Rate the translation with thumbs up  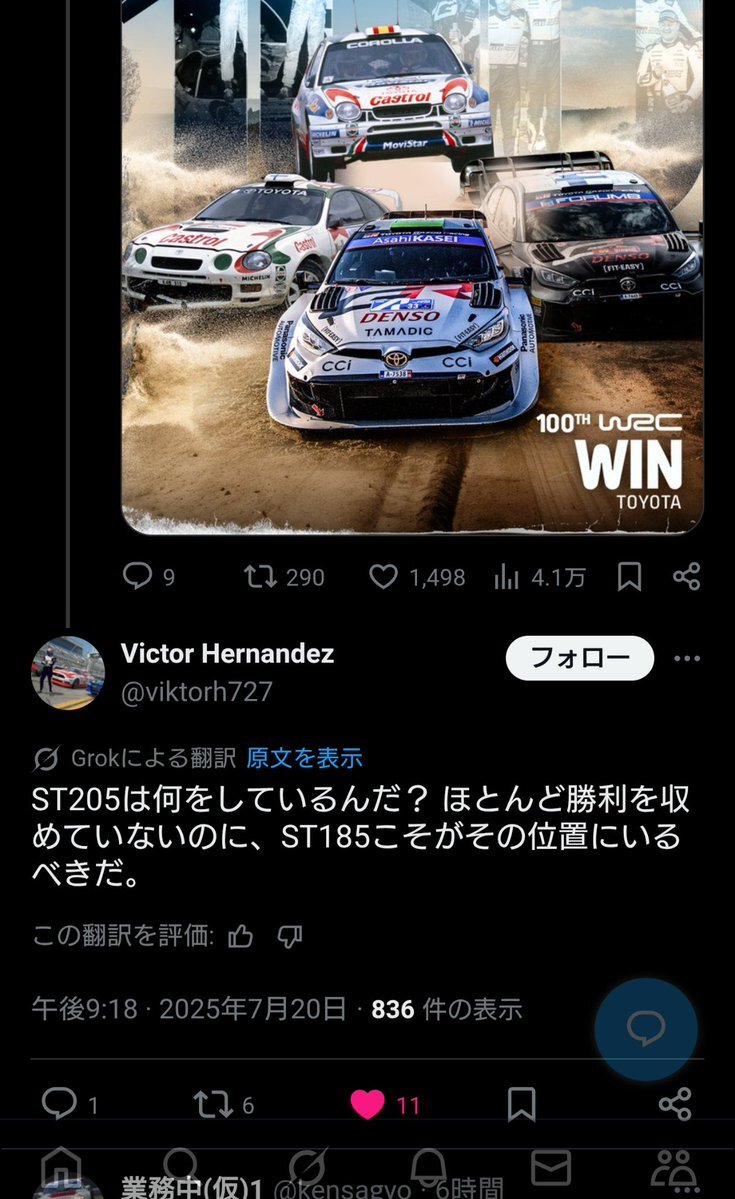tap(241, 936)
